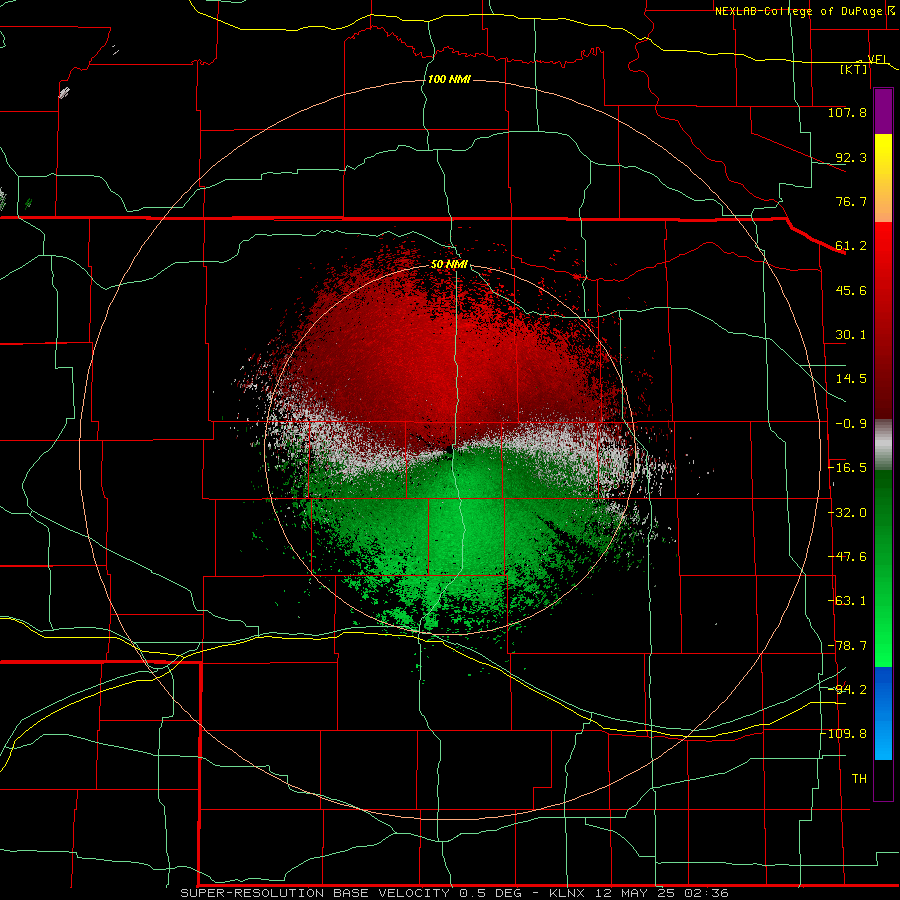Pick the gray near-zero segment of color bar
Viewport: 900px width, 900px height.
click(883, 445)
